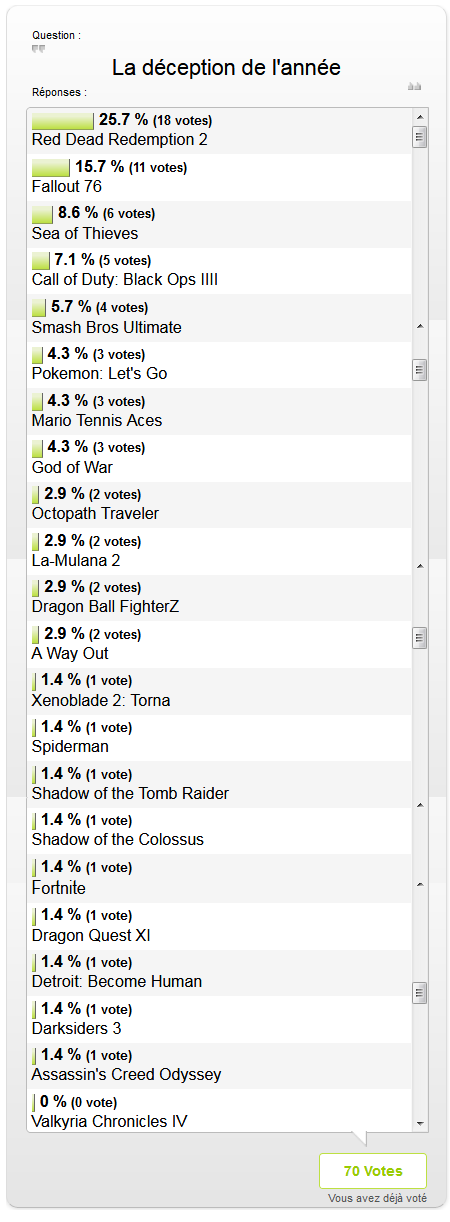450x1222 pixels.
Task: Select the Octopath Traveler answer
Action: tap(219, 504)
